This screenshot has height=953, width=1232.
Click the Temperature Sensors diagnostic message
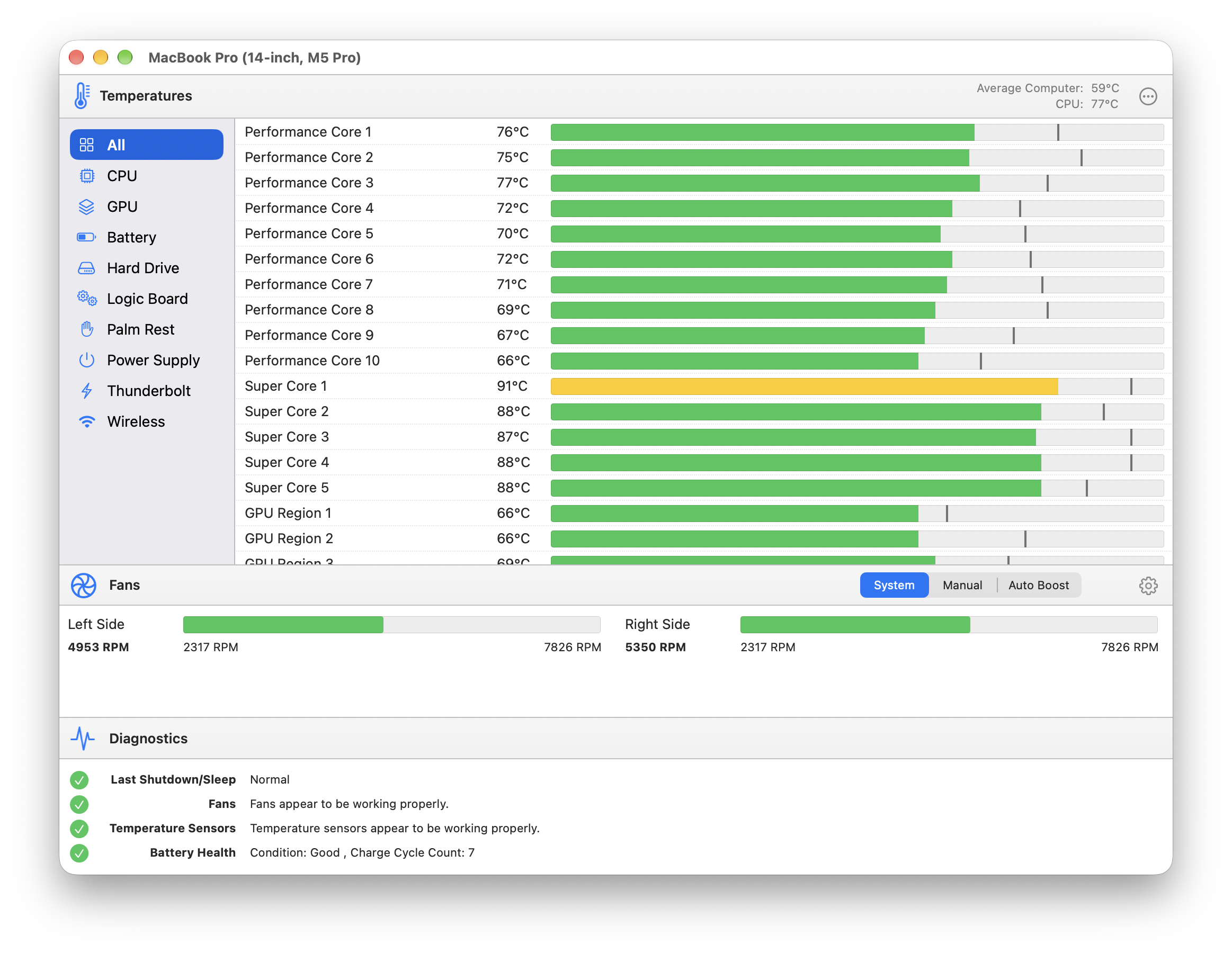coord(395,829)
